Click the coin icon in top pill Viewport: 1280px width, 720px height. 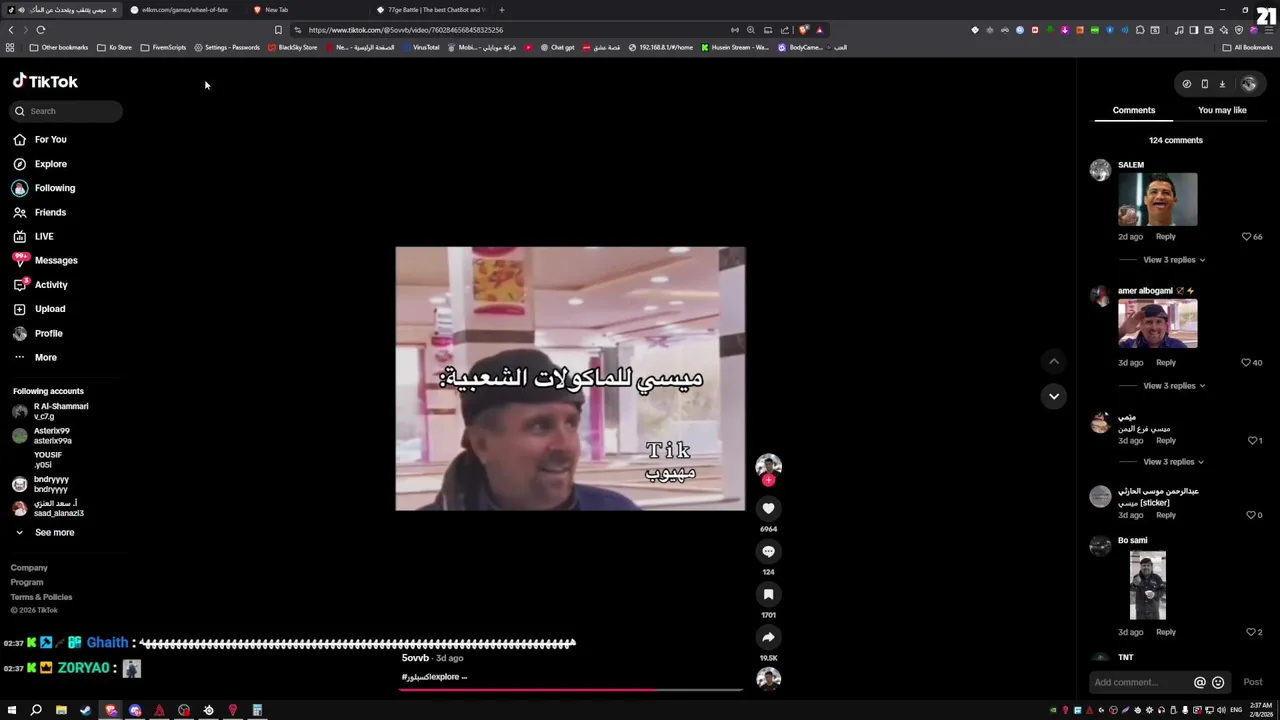click(1186, 84)
